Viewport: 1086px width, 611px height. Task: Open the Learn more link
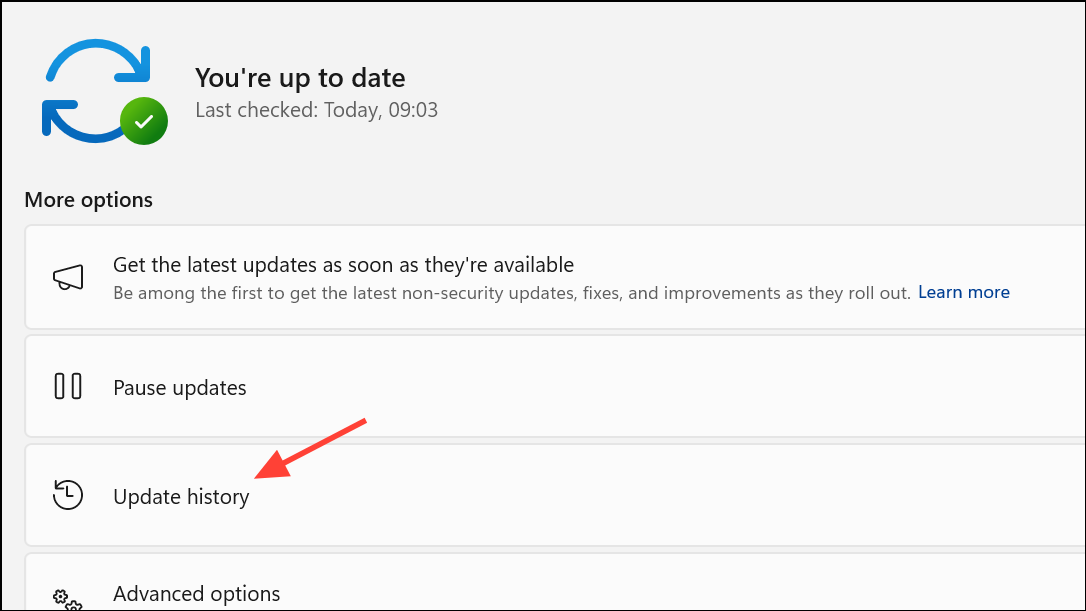[963, 292]
